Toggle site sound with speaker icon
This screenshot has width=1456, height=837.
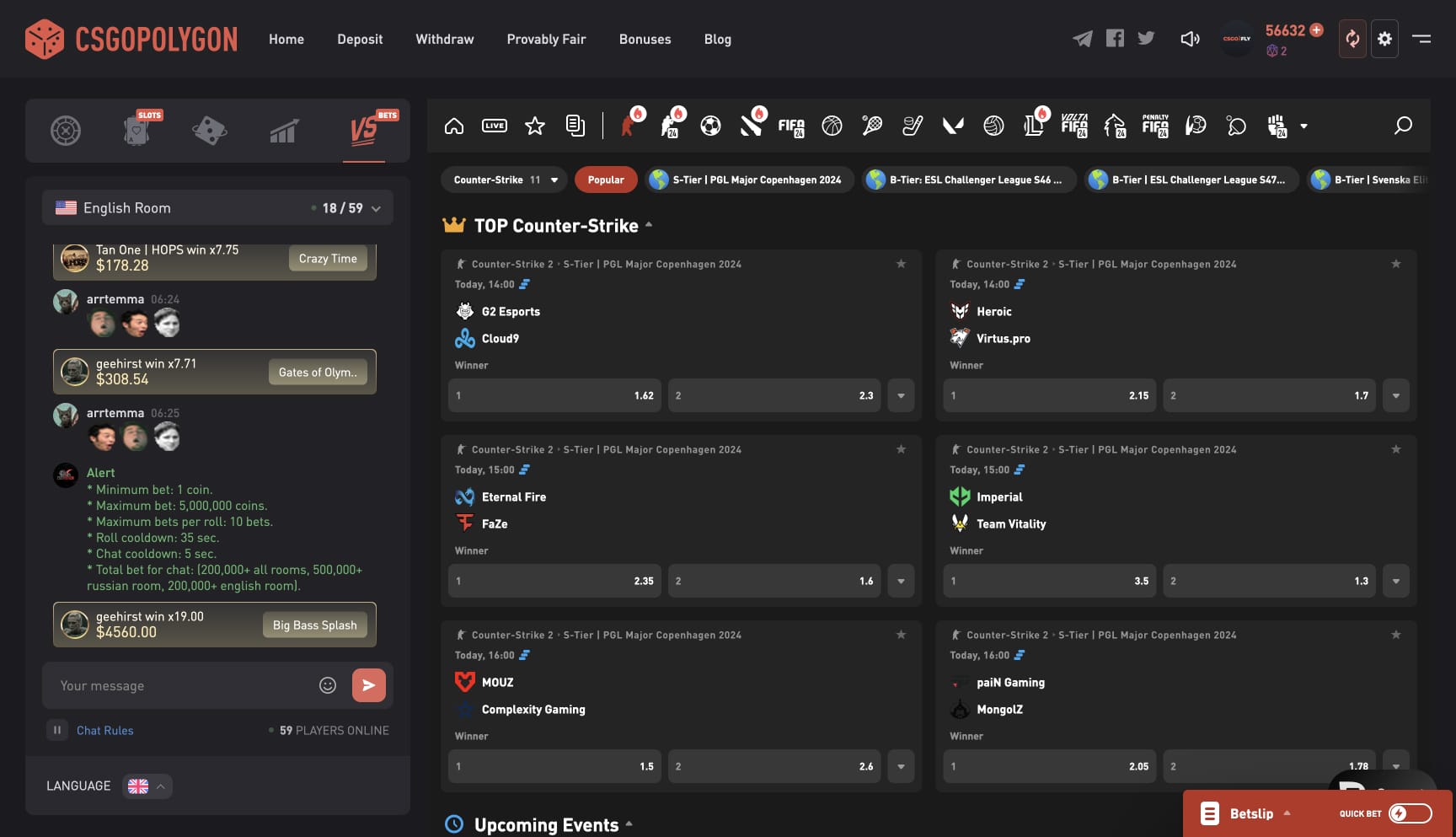tap(1190, 39)
